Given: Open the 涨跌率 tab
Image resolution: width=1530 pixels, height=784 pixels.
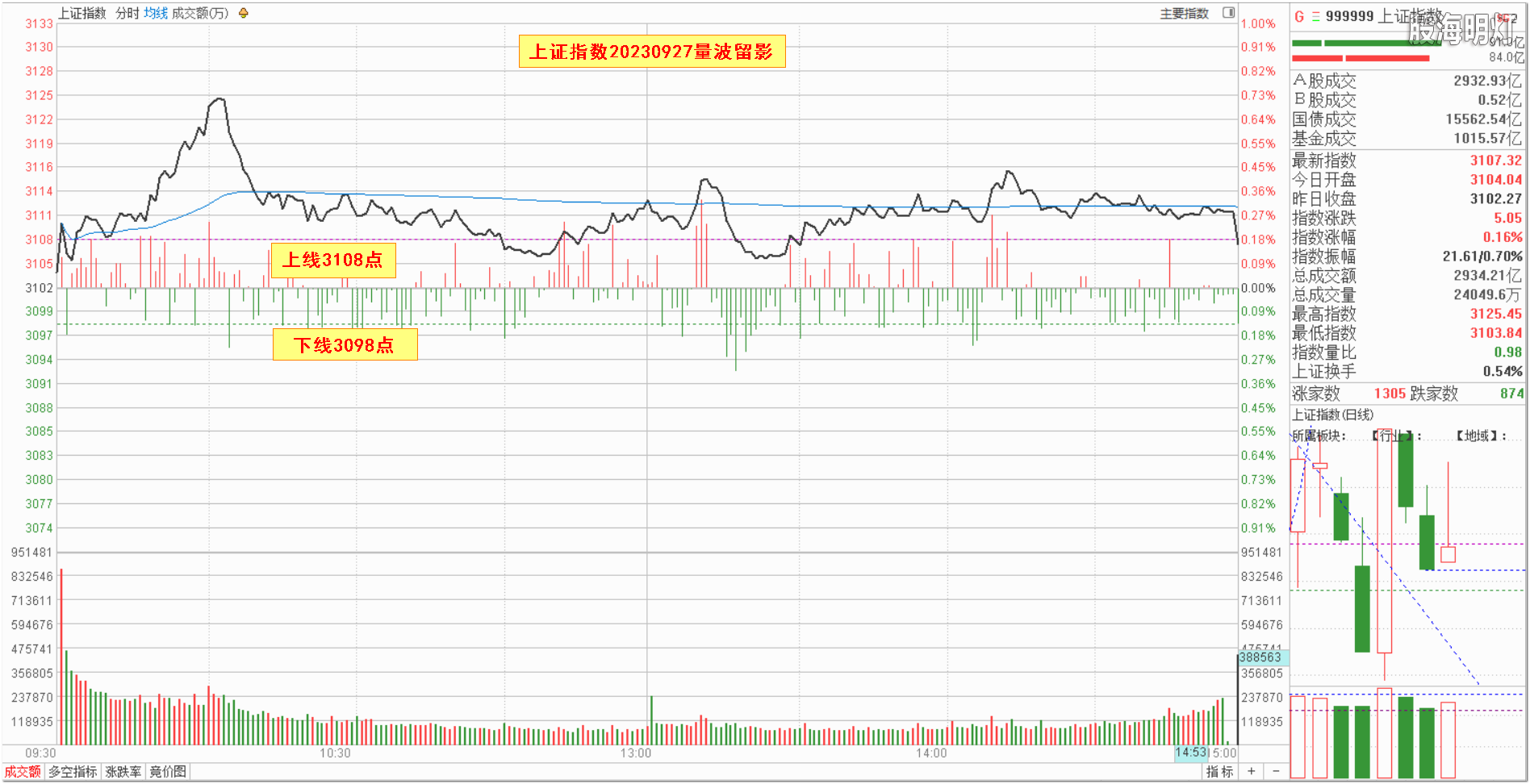Looking at the screenshot, I should coord(123,772).
